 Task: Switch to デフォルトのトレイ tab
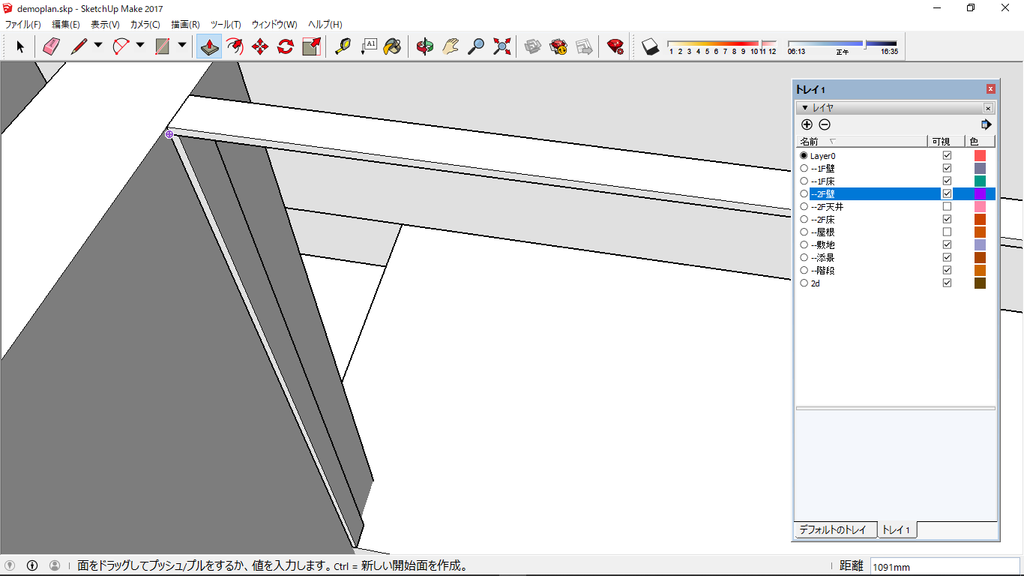(x=833, y=530)
